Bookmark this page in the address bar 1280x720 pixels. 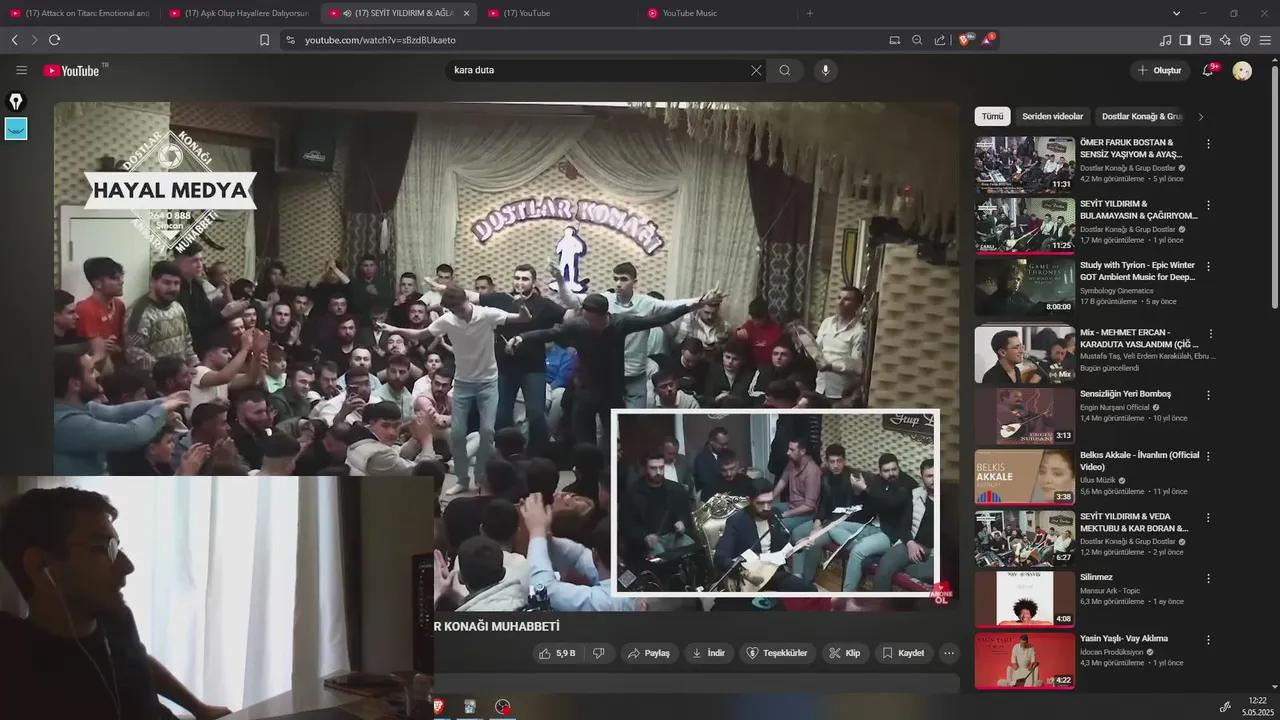tap(264, 40)
